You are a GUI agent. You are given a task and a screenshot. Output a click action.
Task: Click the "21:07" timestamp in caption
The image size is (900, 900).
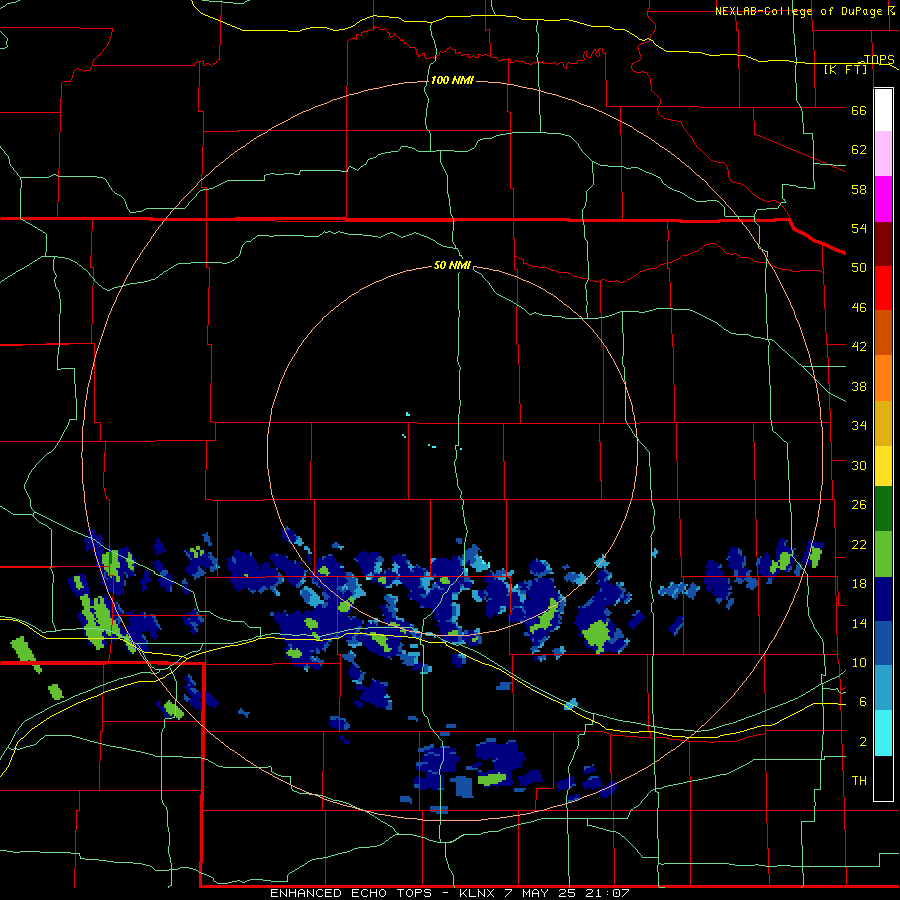607,893
